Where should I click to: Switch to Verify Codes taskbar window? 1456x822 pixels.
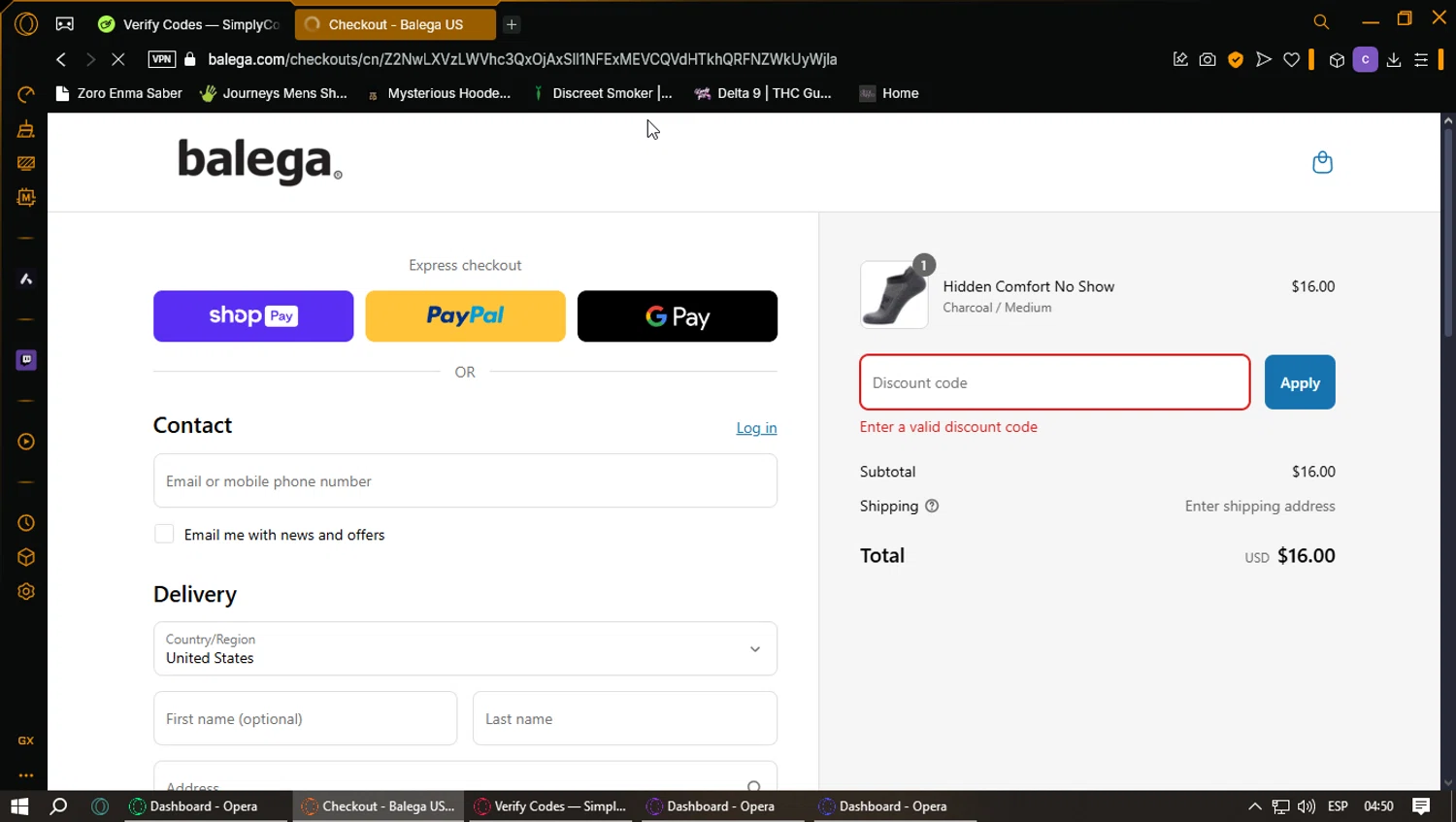[x=551, y=806]
